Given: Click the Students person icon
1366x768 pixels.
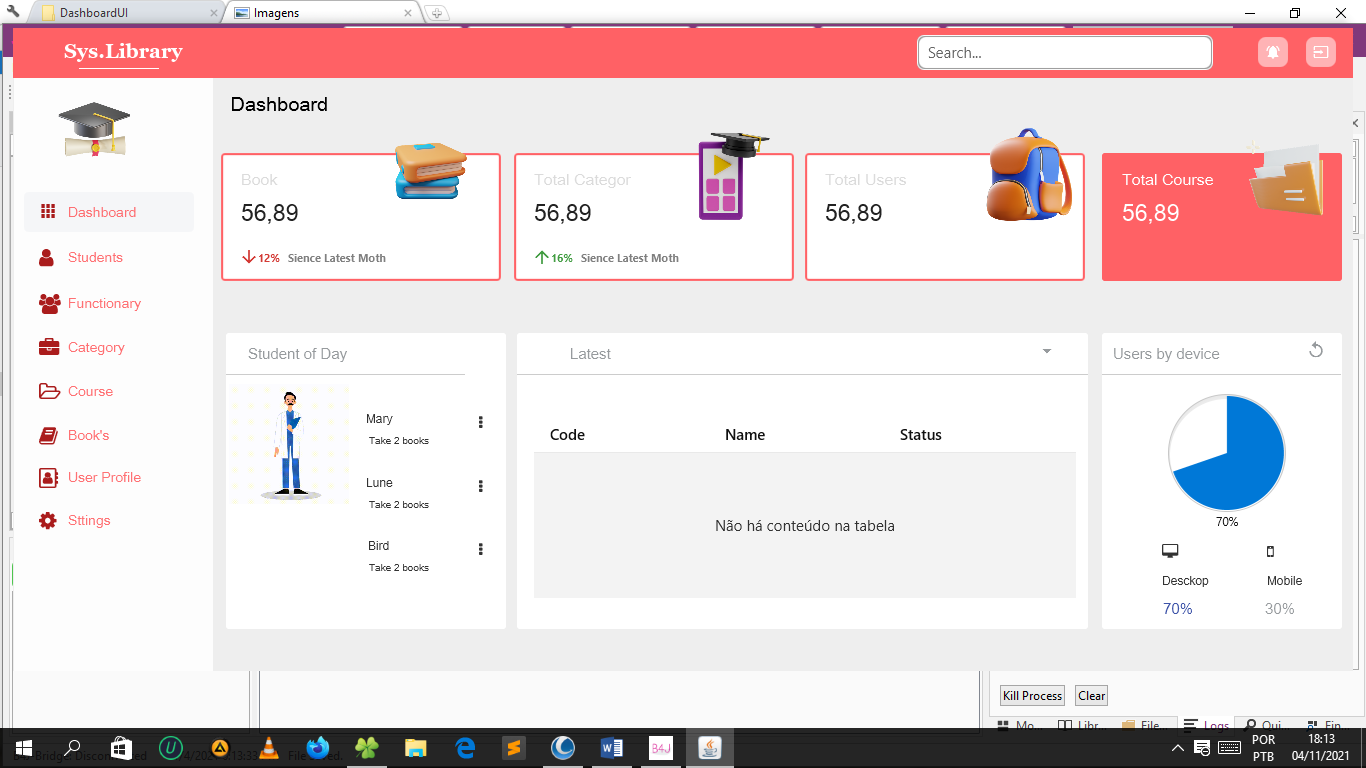Looking at the screenshot, I should [47, 258].
